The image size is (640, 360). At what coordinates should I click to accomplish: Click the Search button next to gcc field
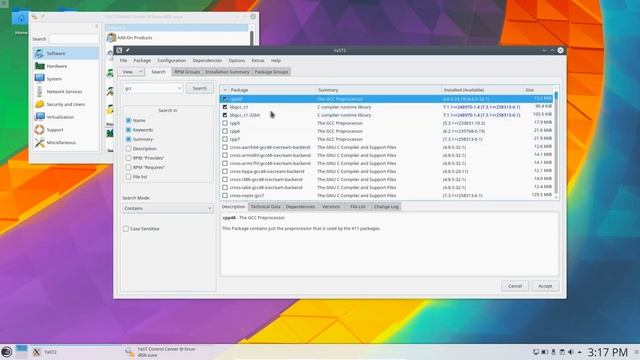(x=200, y=88)
